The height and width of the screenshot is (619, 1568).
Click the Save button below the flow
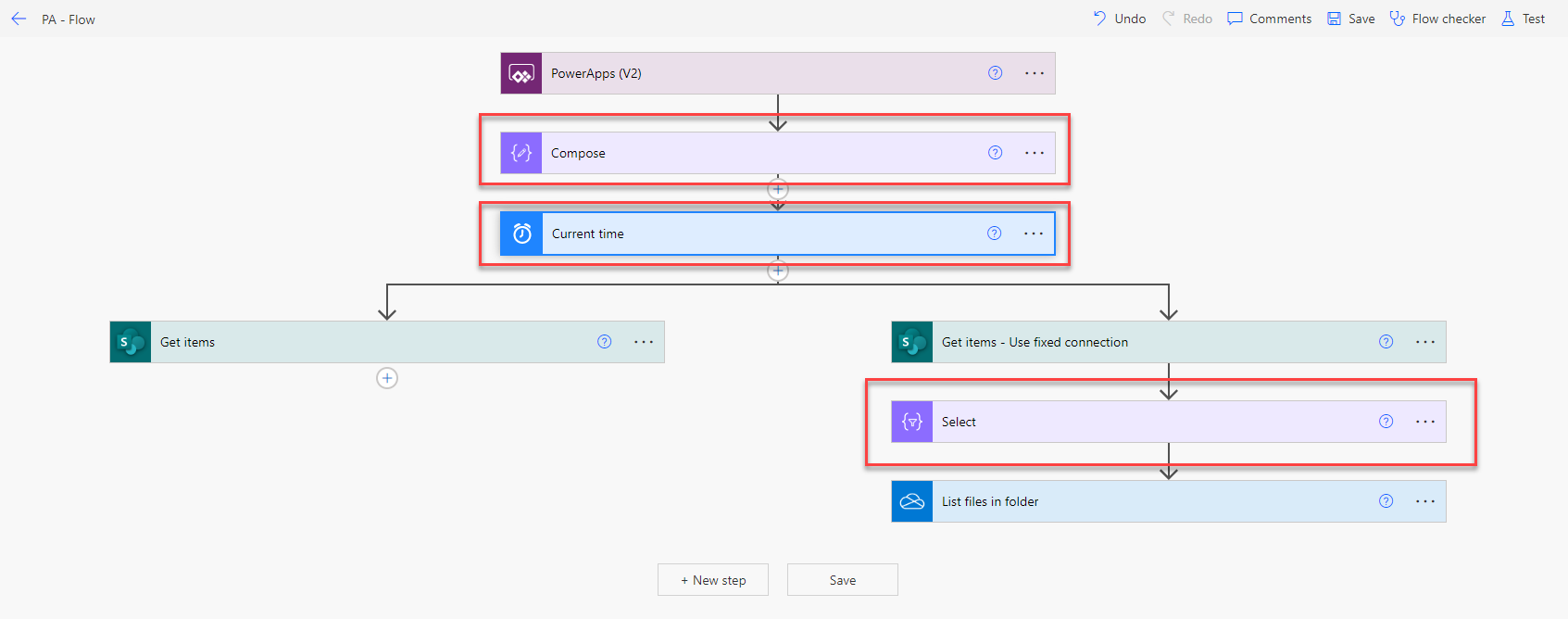tap(842, 580)
